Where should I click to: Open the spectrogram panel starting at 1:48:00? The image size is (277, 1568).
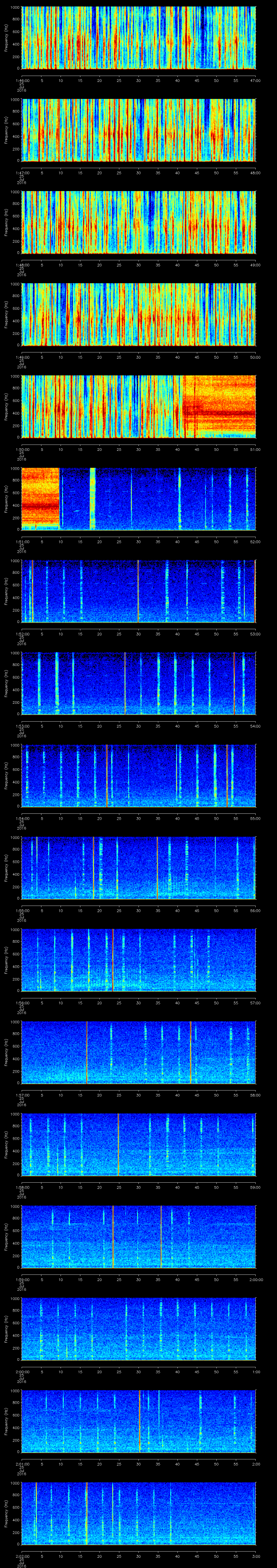pos(139,222)
